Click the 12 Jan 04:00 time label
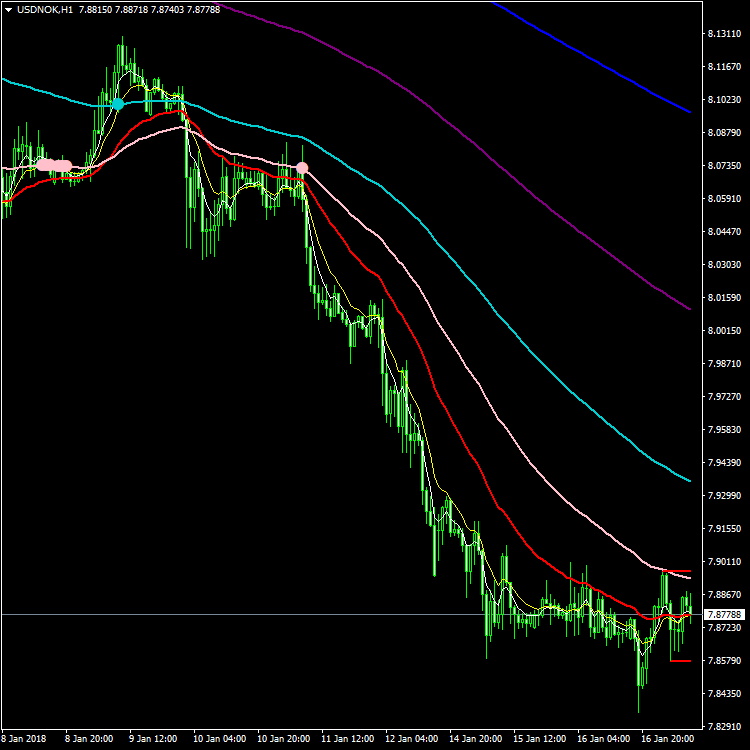This screenshot has height=750, width=750. click(412, 739)
